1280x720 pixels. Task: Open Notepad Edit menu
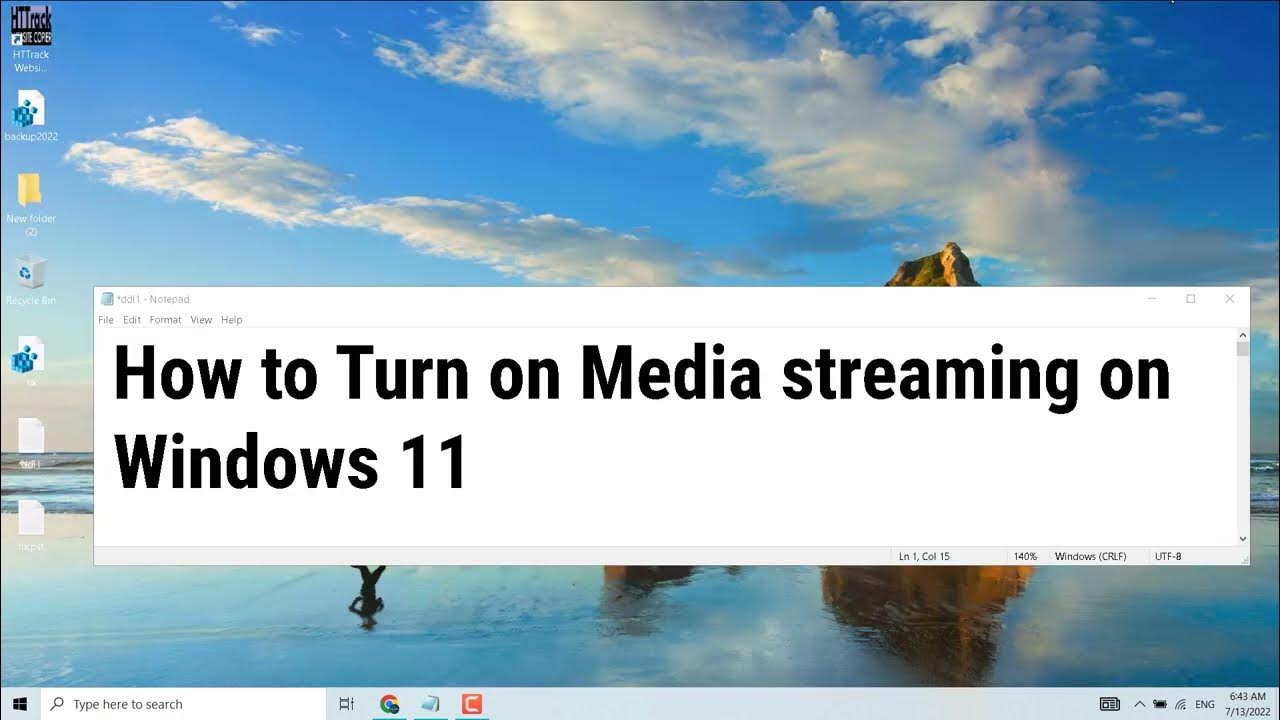(132, 320)
